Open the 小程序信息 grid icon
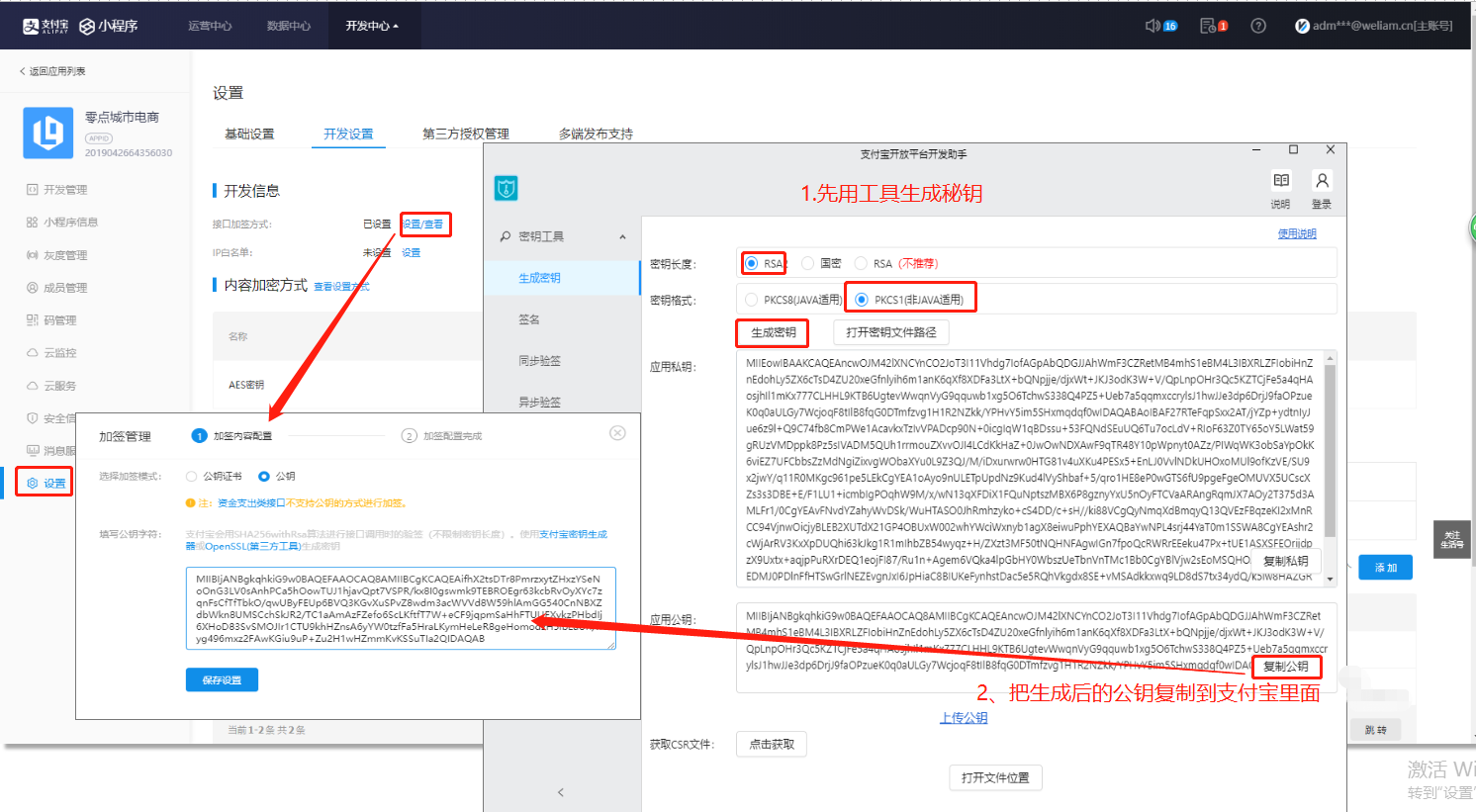 click(x=32, y=222)
